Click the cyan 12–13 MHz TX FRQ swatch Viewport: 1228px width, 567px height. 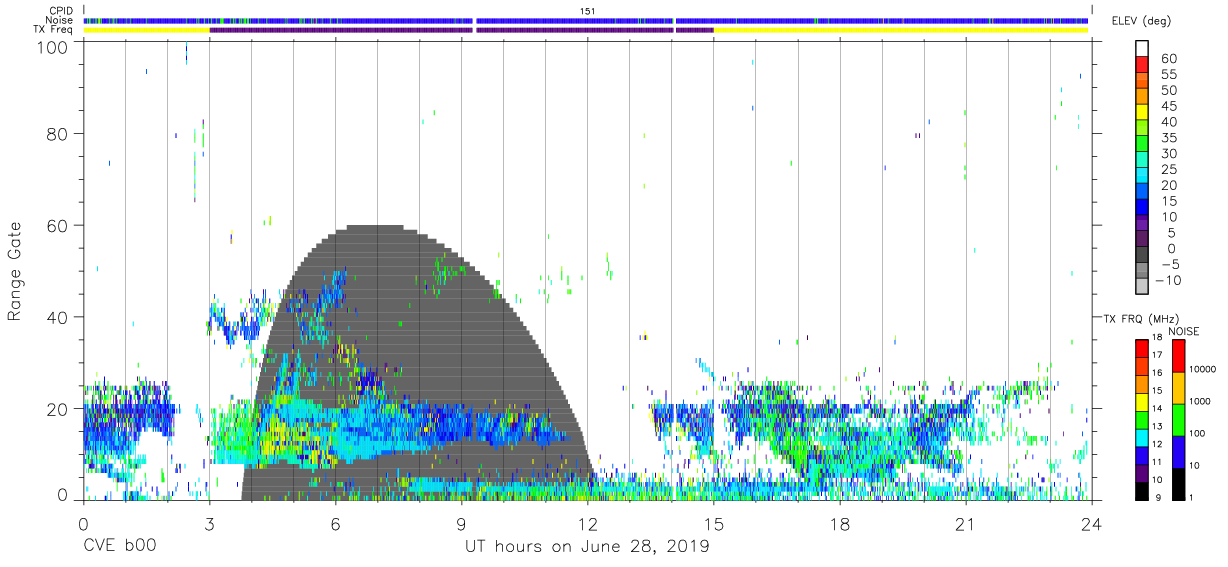(x=1141, y=438)
